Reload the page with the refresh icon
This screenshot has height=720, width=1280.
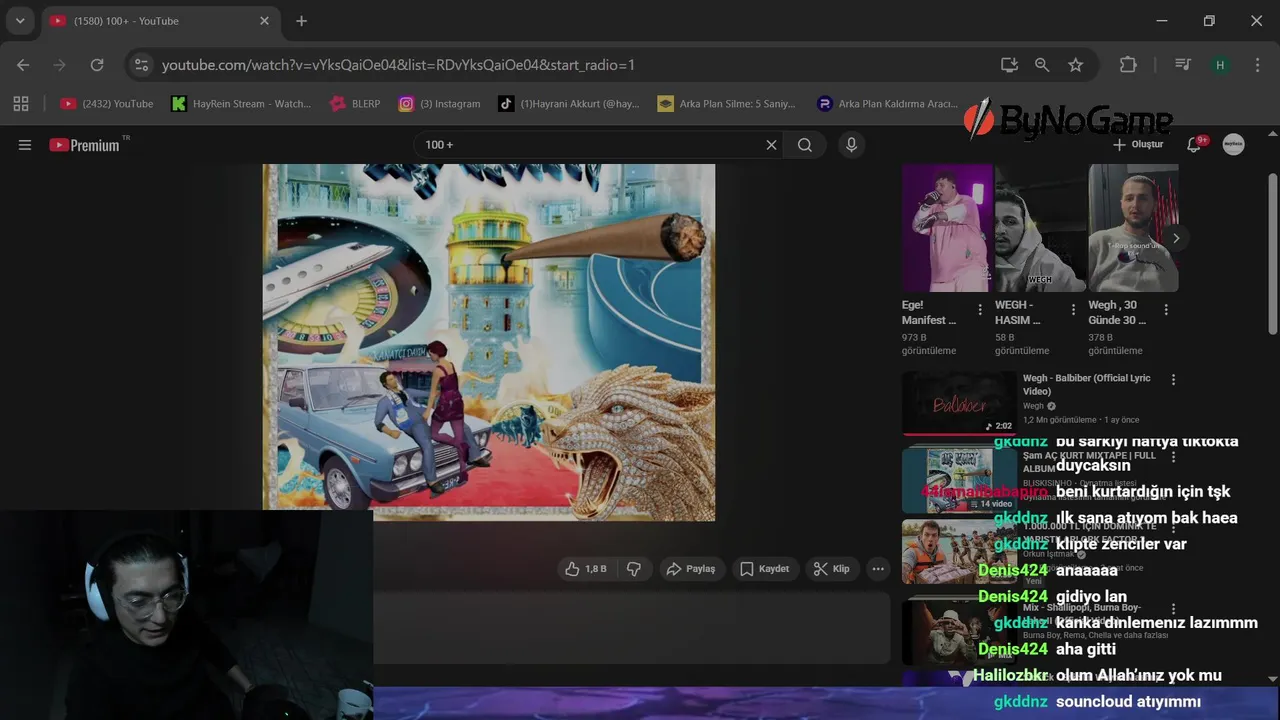click(97, 65)
